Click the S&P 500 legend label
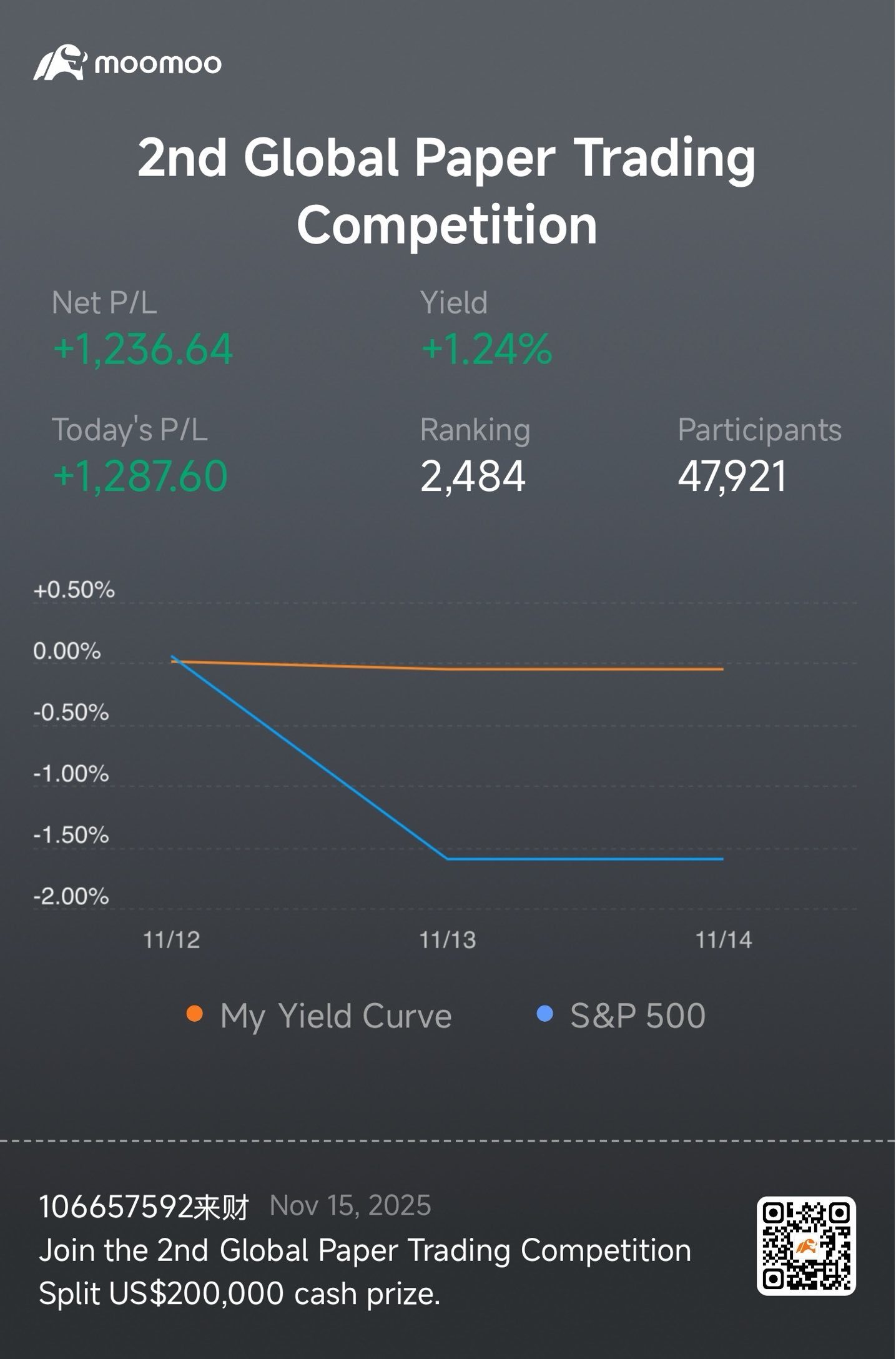Image resolution: width=896 pixels, height=1359 pixels. [x=638, y=1016]
